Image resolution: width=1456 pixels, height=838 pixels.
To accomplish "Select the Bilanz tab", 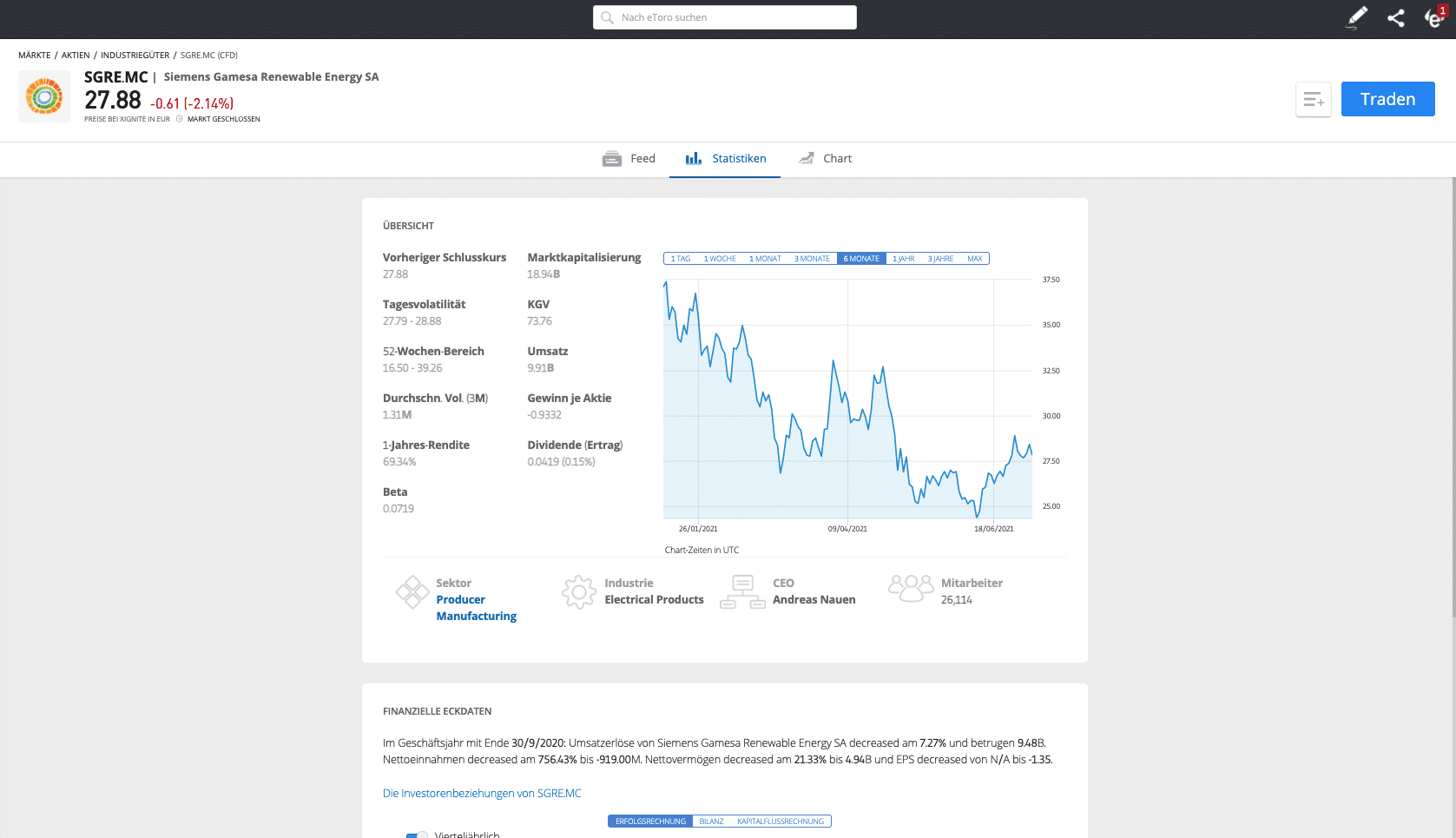I will pos(711,822).
